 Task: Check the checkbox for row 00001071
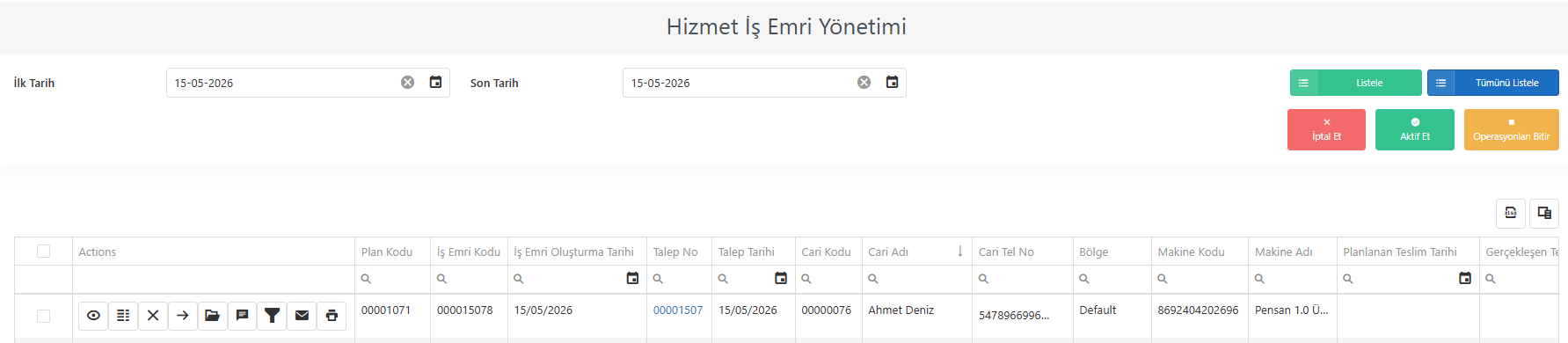(x=43, y=316)
